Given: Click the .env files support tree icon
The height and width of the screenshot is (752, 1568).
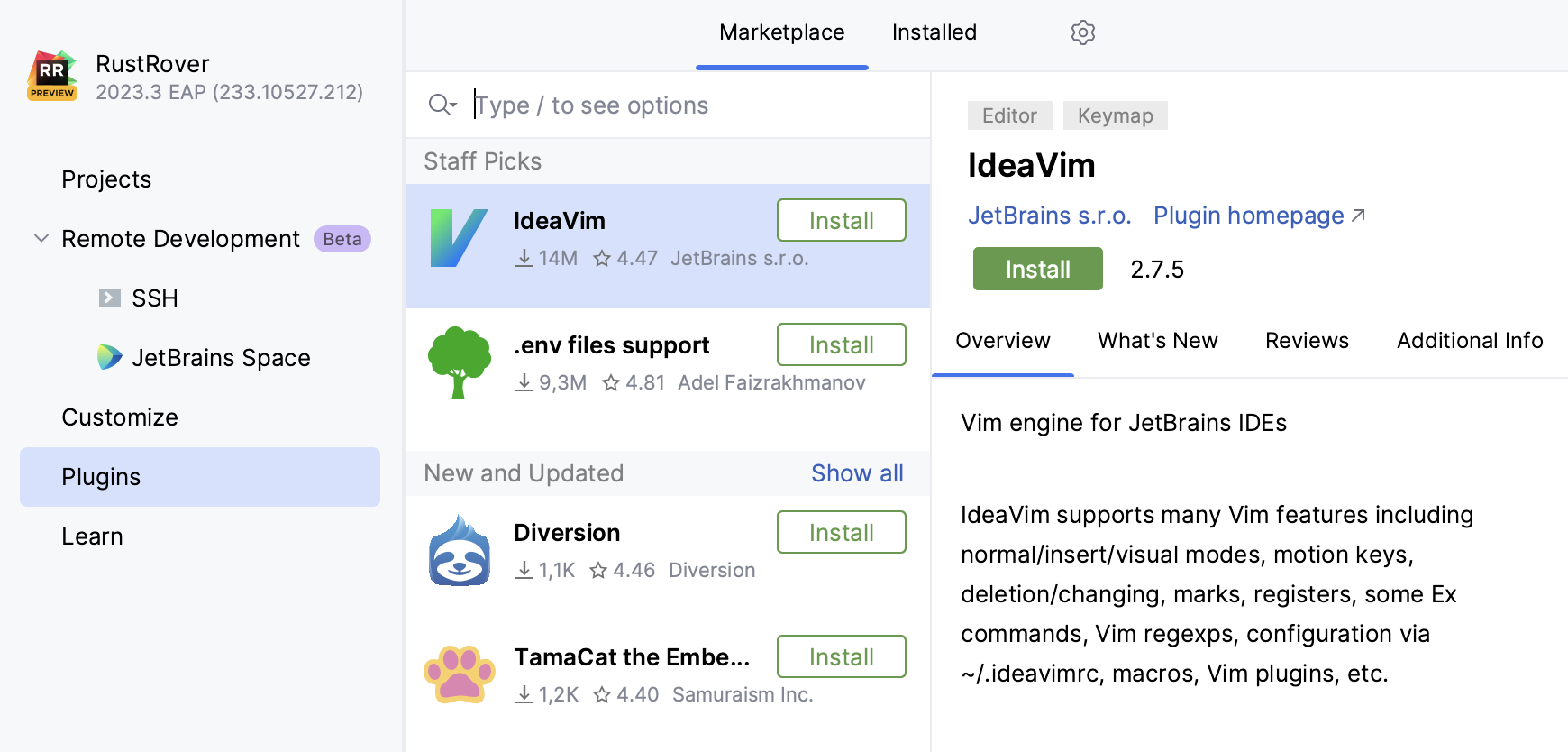Looking at the screenshot, I should tap(459, 362).
